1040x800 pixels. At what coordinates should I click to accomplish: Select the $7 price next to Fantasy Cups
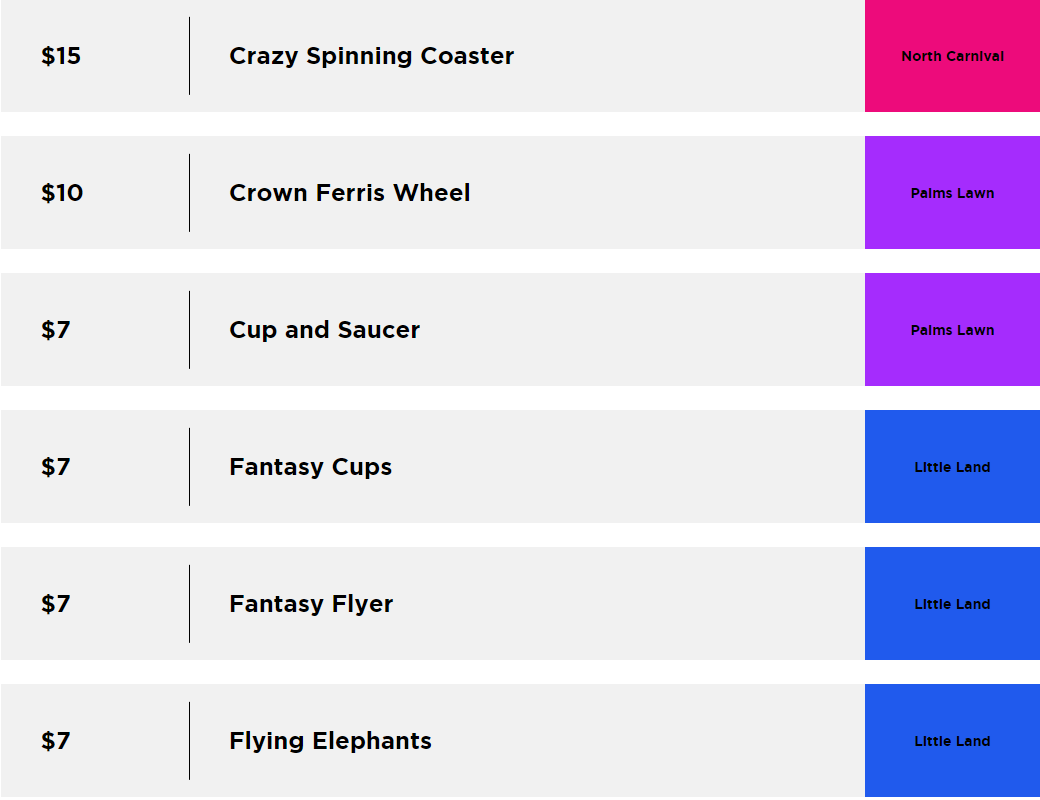[56, 467]
